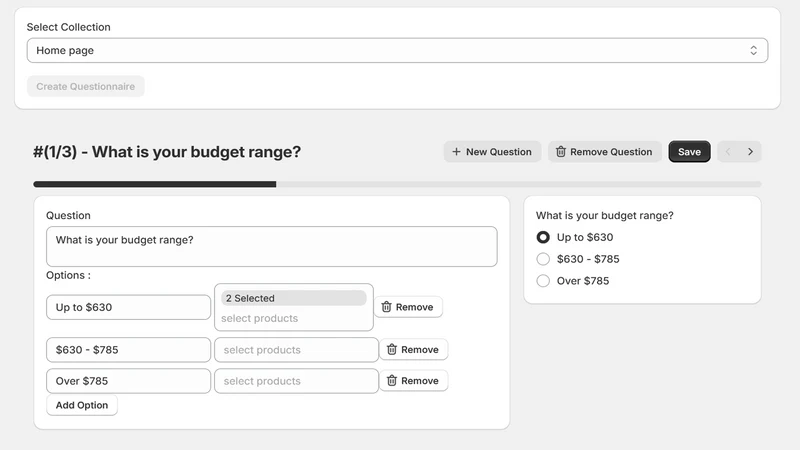800x450 pixels.
Task: Click the Create Questionnaire button
Action: 86,86
